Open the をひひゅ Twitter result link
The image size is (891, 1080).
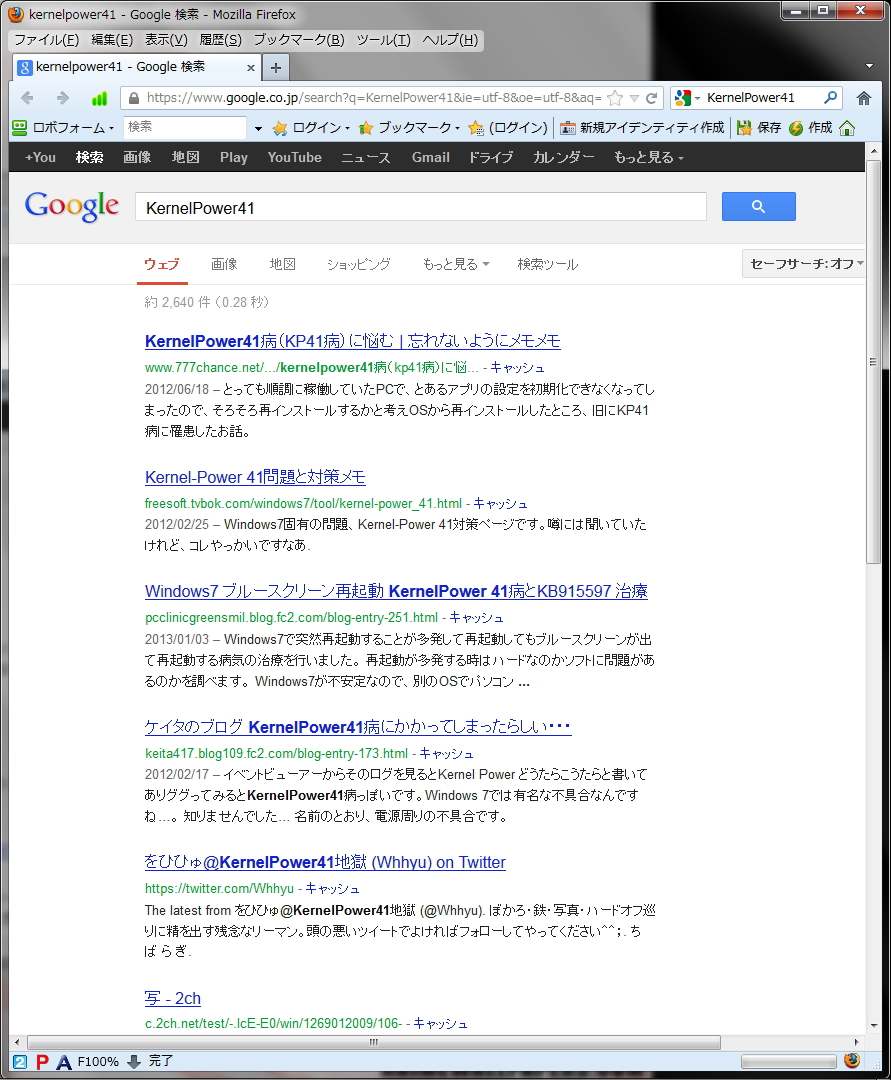(325, 862)
